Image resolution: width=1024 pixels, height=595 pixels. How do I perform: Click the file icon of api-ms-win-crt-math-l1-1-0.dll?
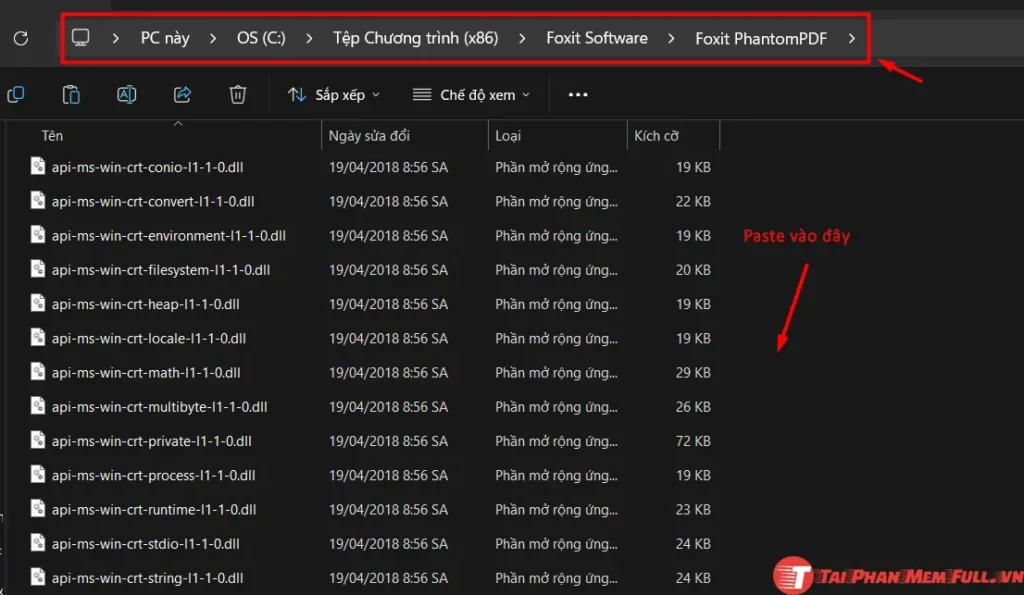(x=36, y=372)
